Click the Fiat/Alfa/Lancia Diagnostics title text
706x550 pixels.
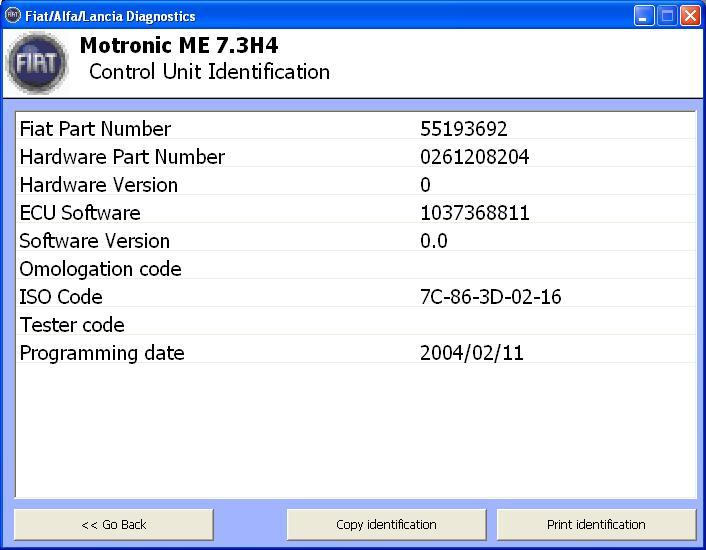[x=110, y=16]
